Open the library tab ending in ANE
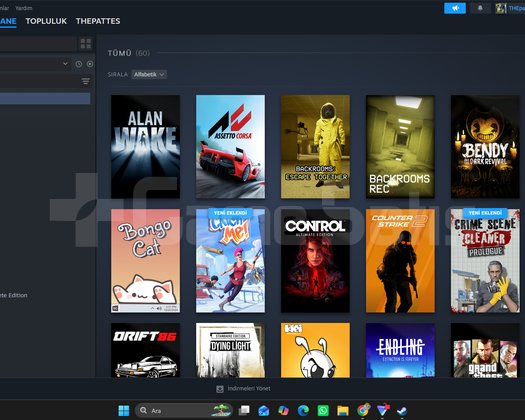The image size is (525, 420). [8, 21]
